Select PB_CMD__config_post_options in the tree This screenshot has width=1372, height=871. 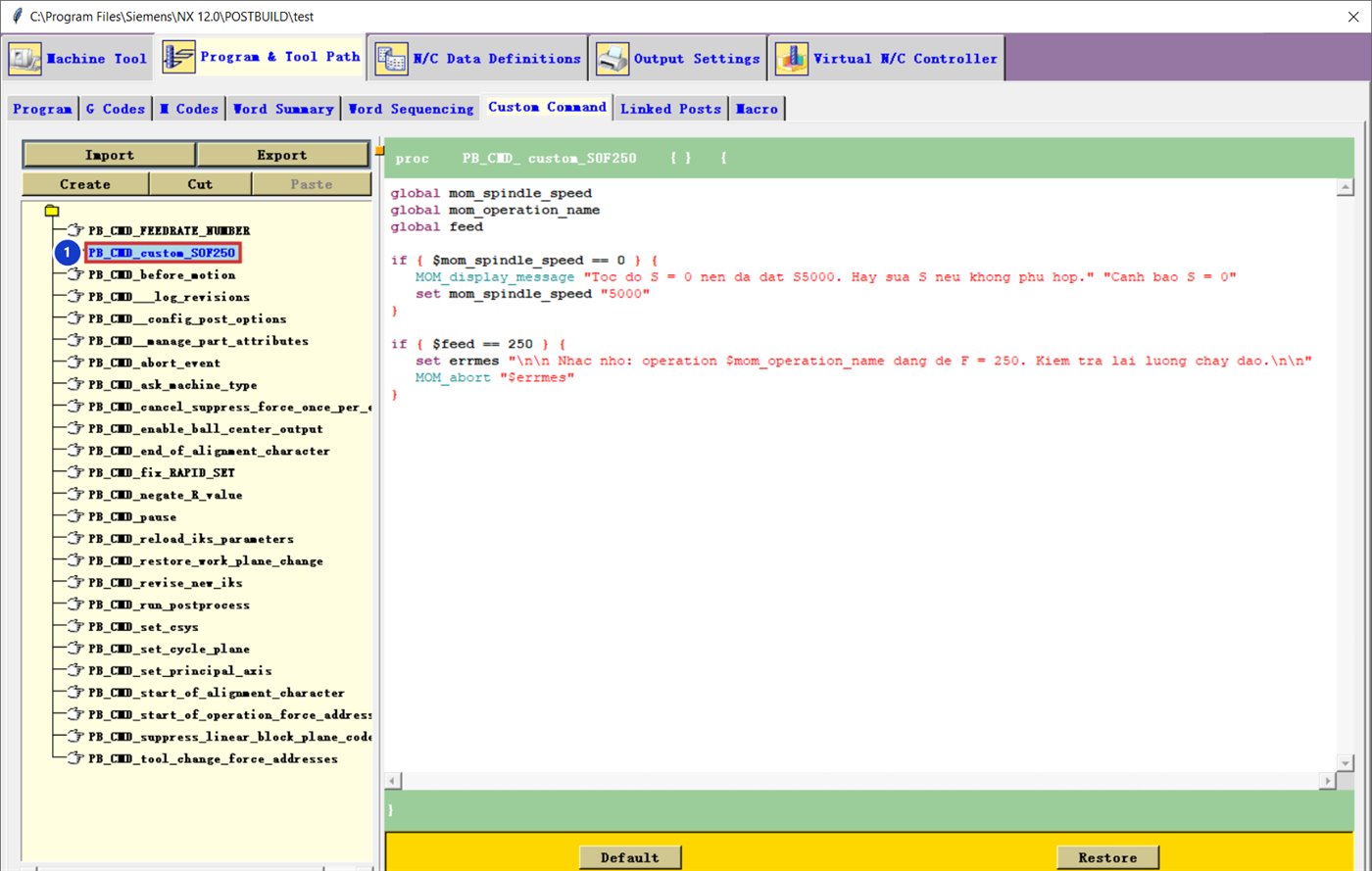187,319
